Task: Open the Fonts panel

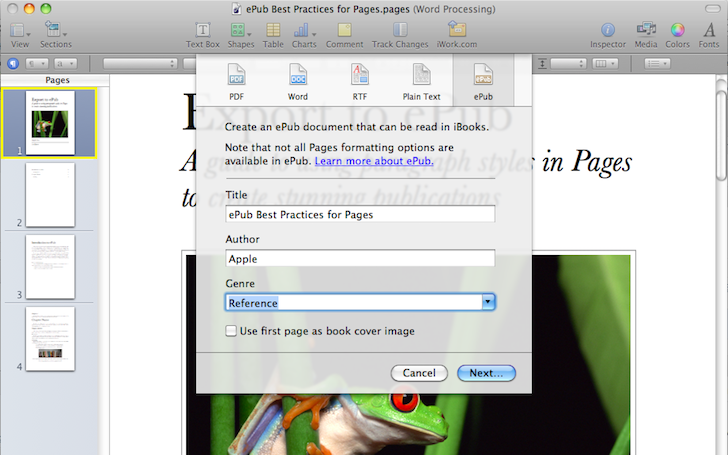Action: coord(708,35)
